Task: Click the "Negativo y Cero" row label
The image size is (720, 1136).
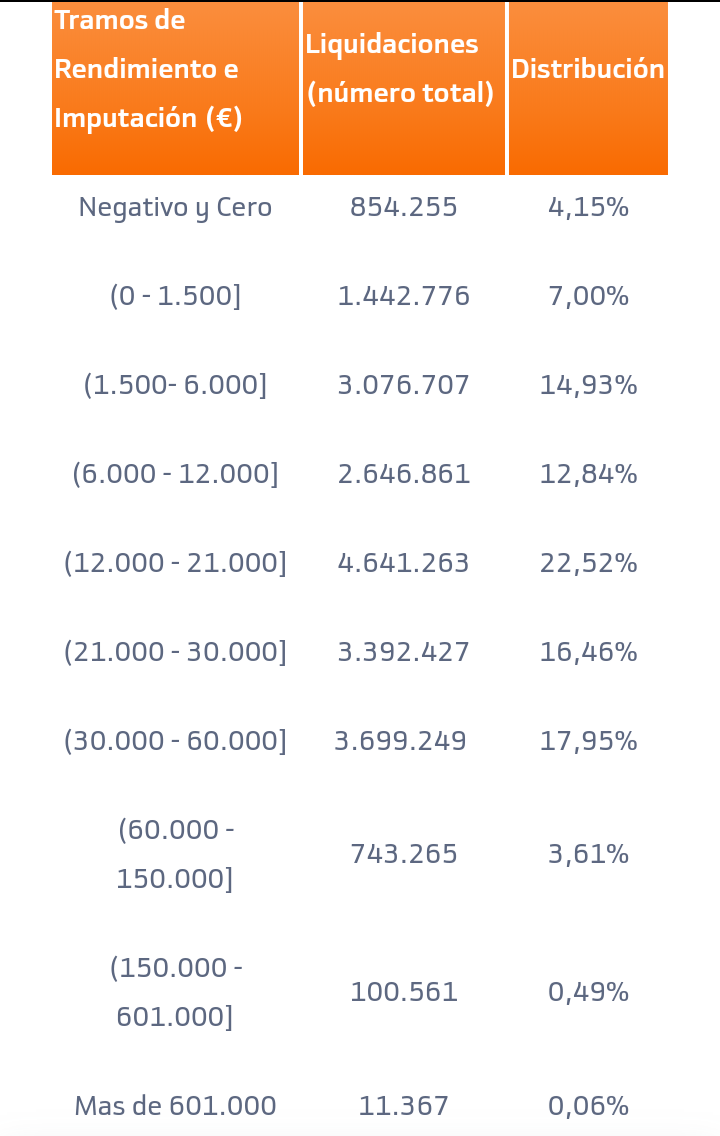Action: 175,207
